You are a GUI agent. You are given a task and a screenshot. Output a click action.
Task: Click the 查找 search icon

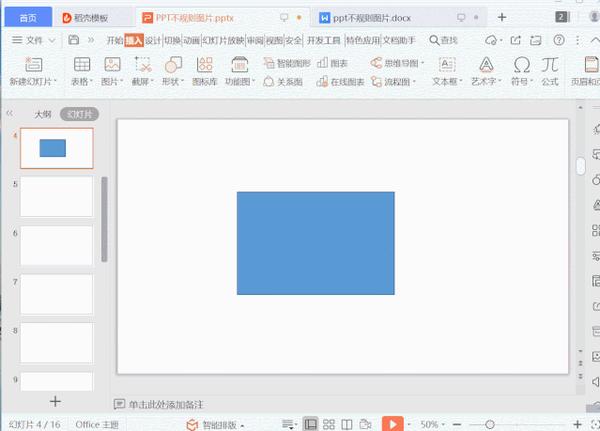(x=443, y=40)
